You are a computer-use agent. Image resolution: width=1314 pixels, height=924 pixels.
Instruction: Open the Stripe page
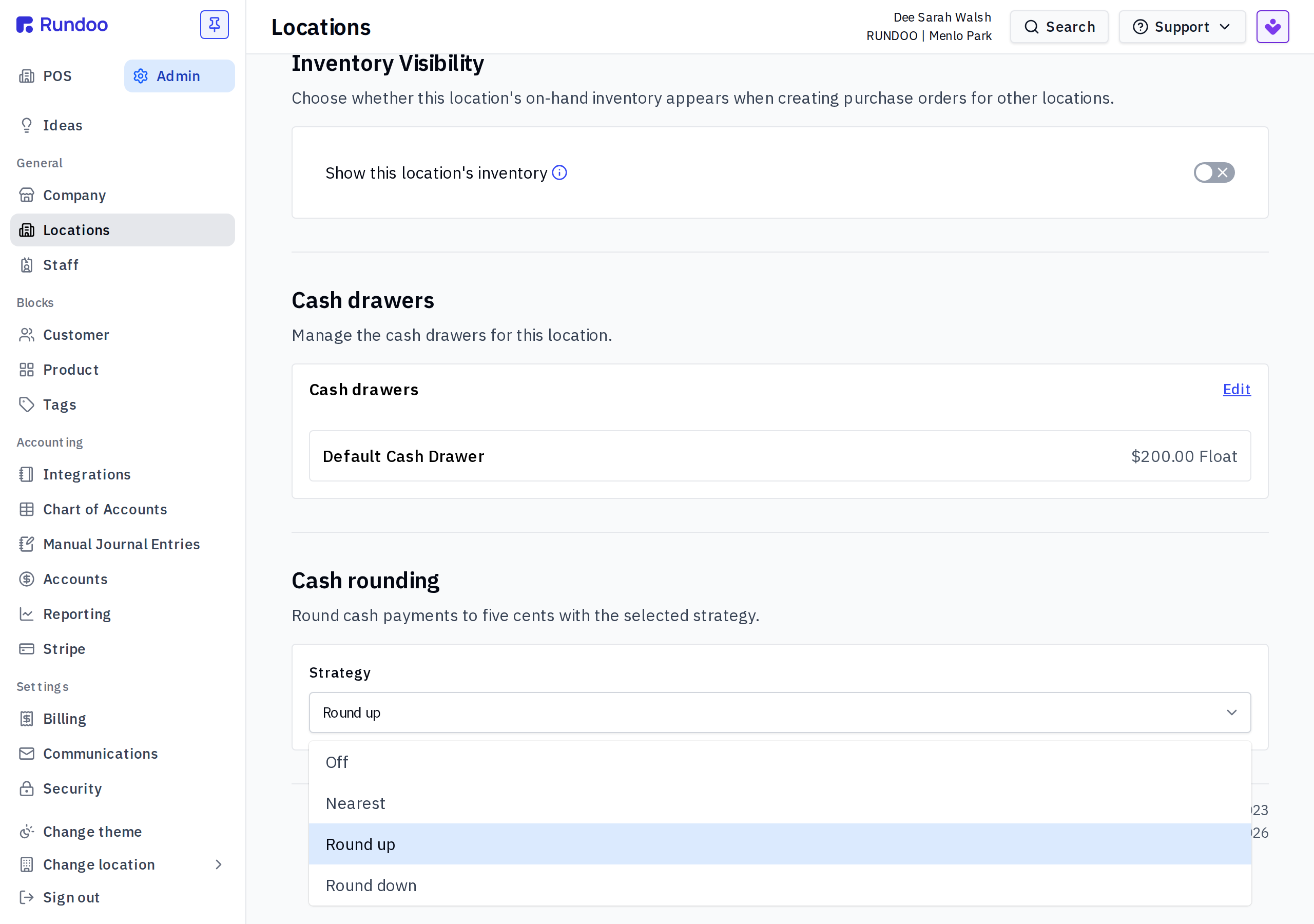pyautogui.click(x=123, y=649)
